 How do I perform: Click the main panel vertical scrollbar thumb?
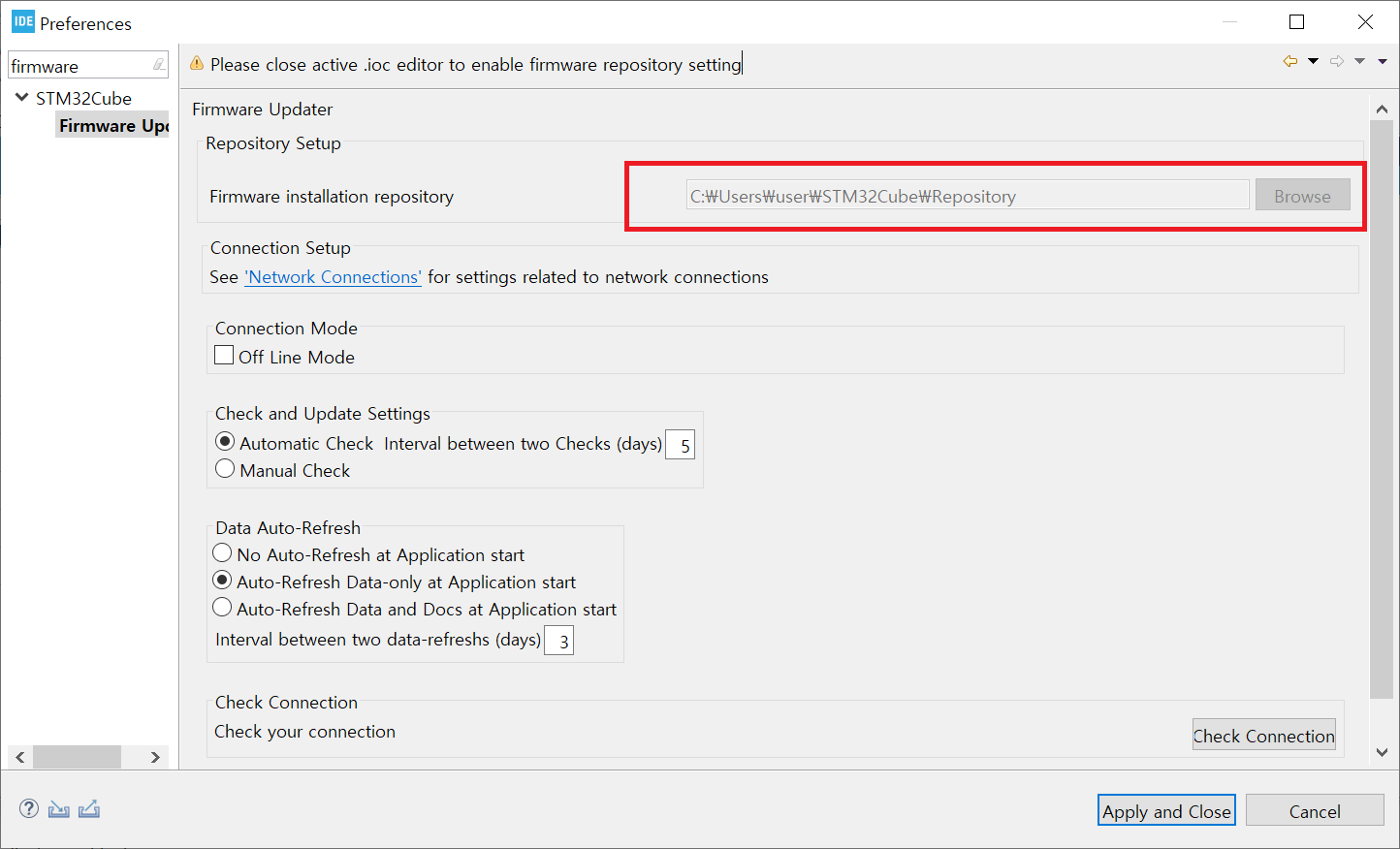[1382, 409]
